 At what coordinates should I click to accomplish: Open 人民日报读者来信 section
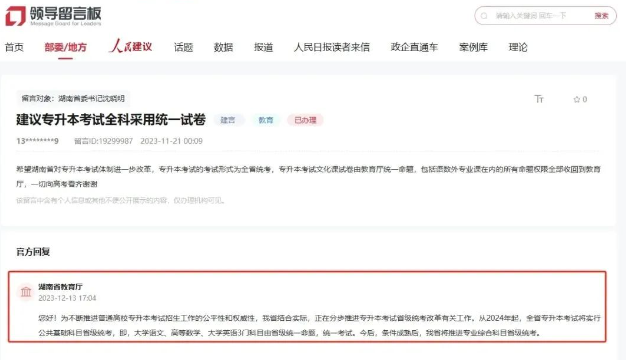click(332, 47)
